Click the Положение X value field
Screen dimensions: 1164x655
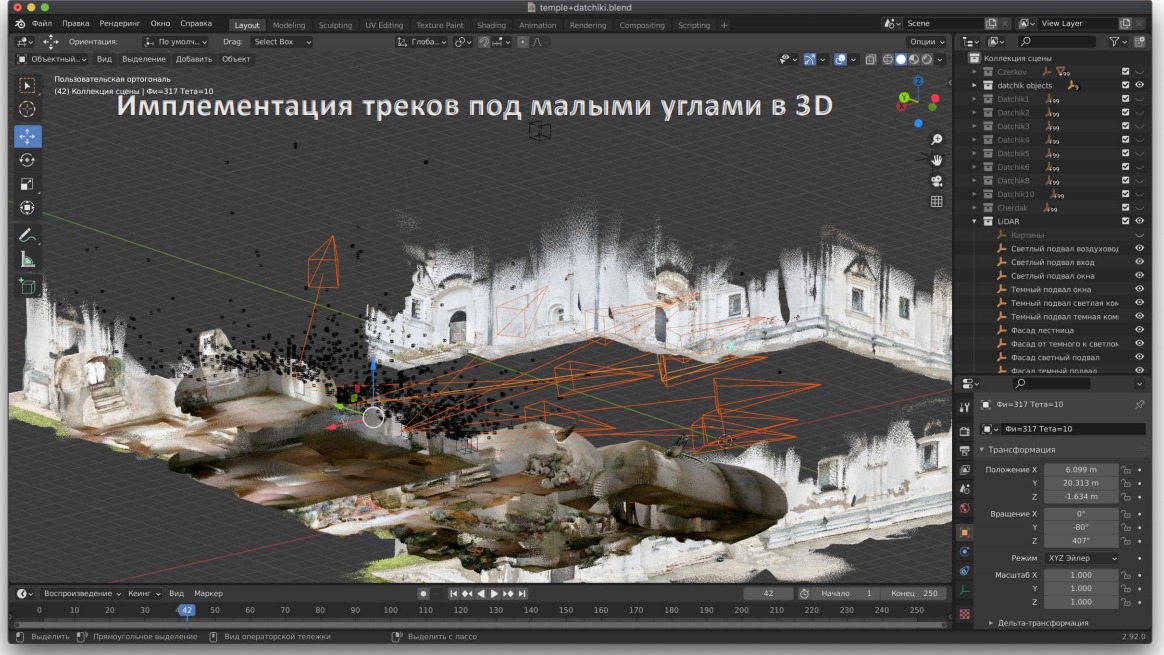click(x=1081, y=469)
